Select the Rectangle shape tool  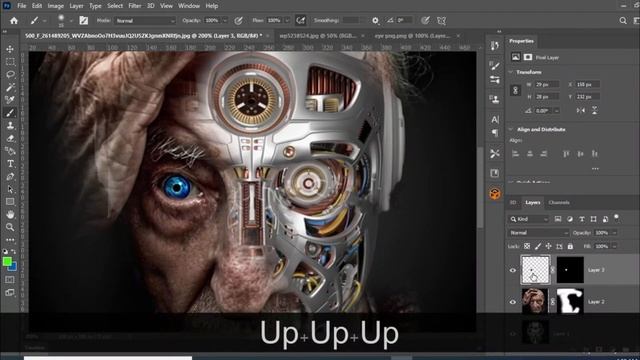(x=10, y=202)
